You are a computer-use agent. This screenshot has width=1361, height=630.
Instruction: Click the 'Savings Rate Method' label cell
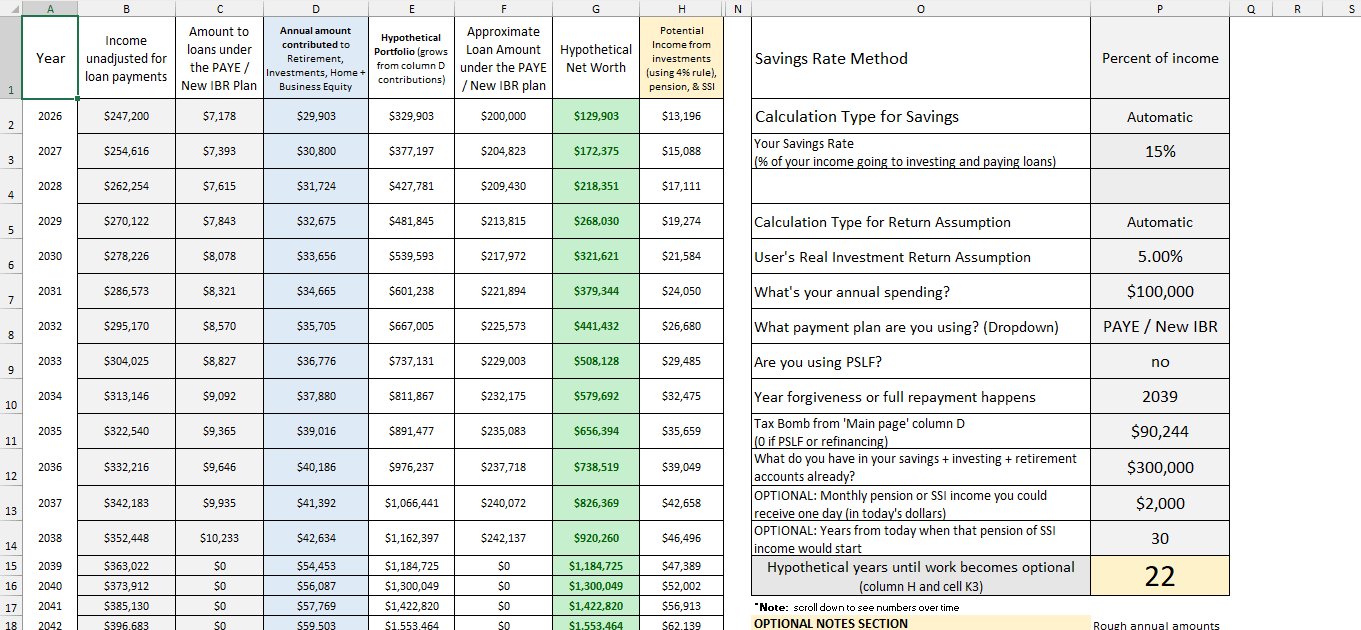(920, 58)
